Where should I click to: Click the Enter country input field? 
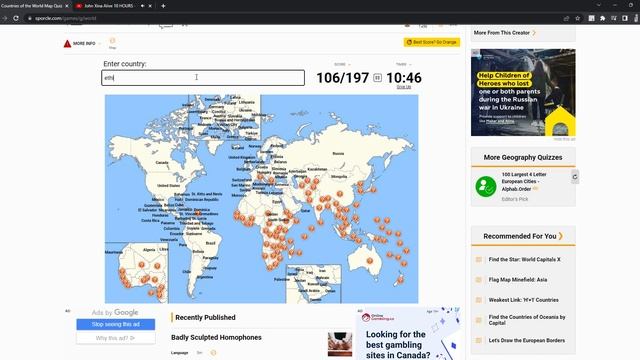tap(203, 78)
